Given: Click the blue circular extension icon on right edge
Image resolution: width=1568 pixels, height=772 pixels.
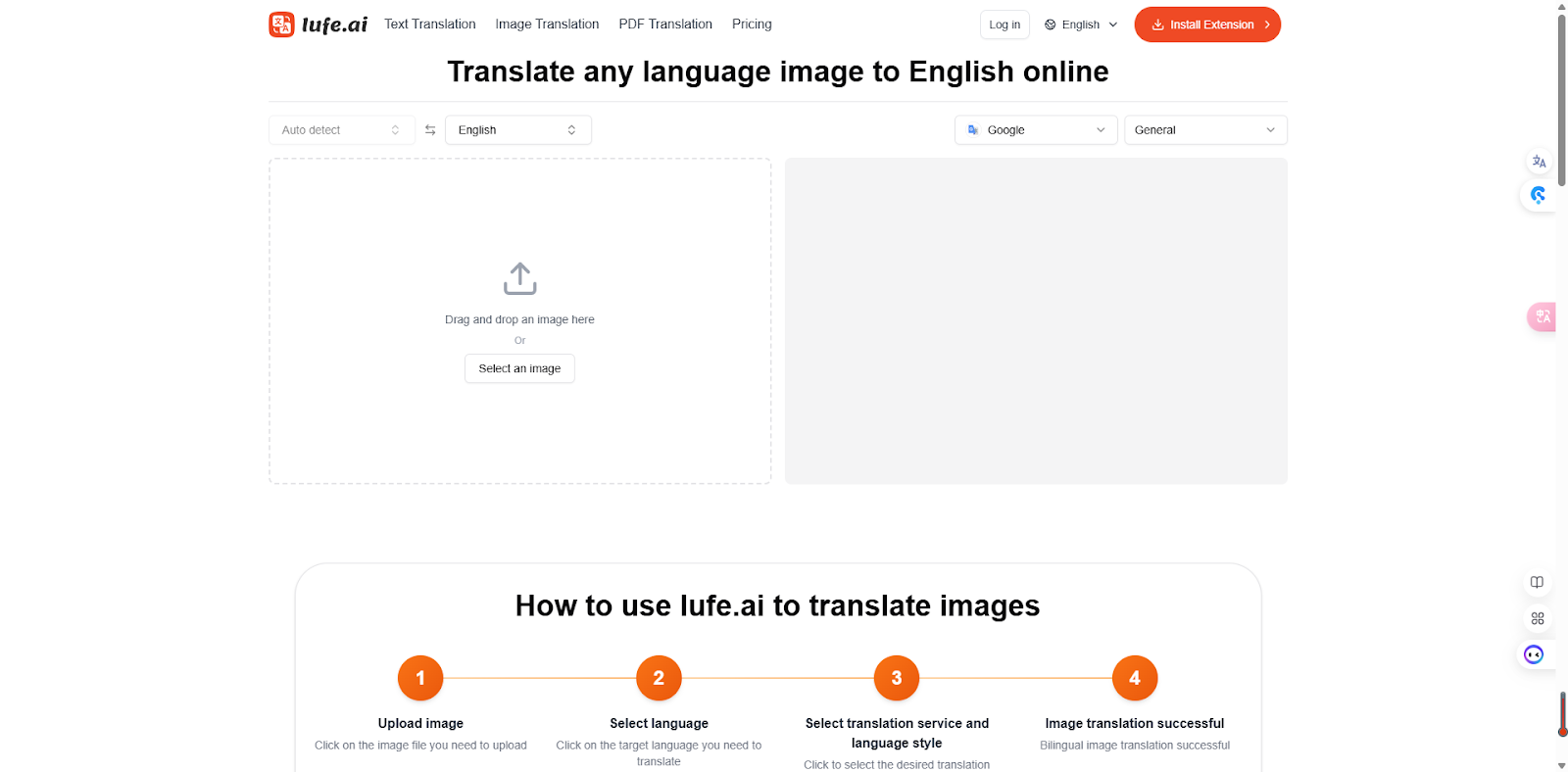Looking at the screenshot, I should coord(1538,195).
